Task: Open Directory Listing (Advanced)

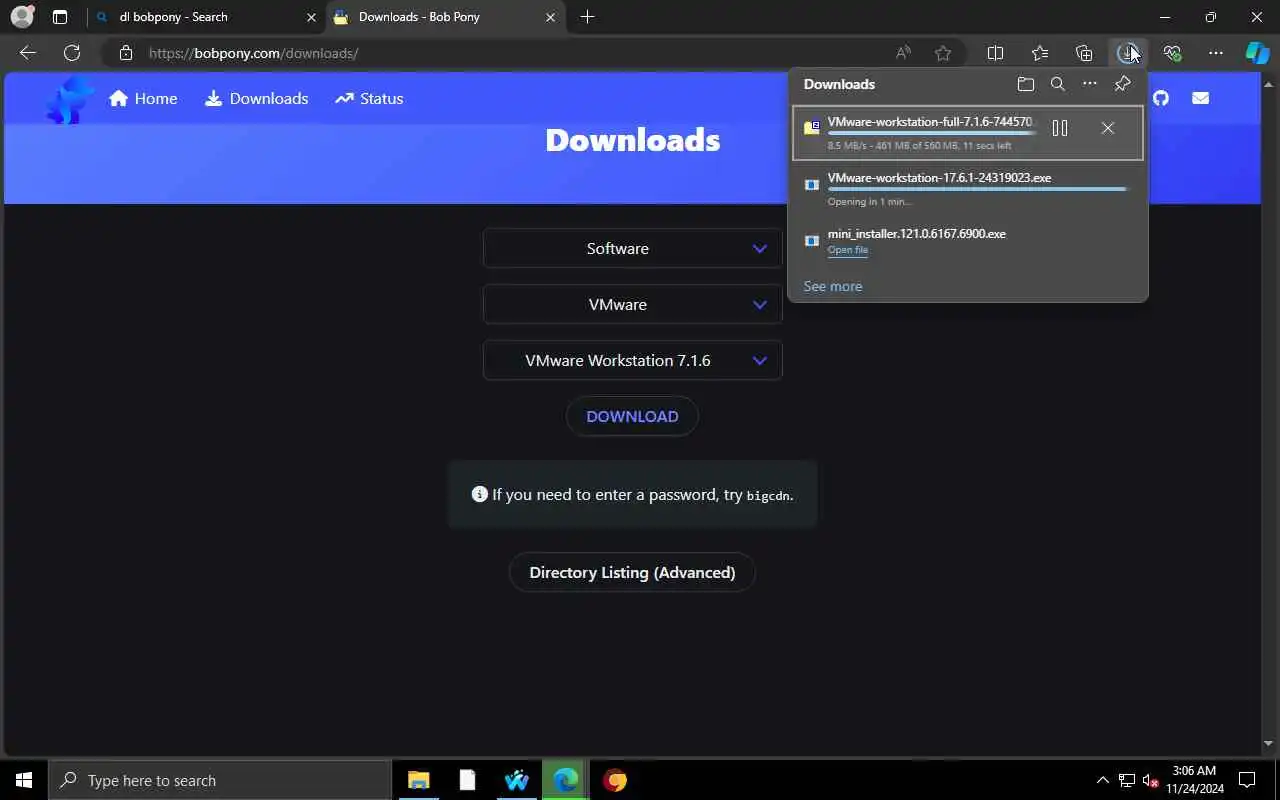Action: click(x=632, y=572)
